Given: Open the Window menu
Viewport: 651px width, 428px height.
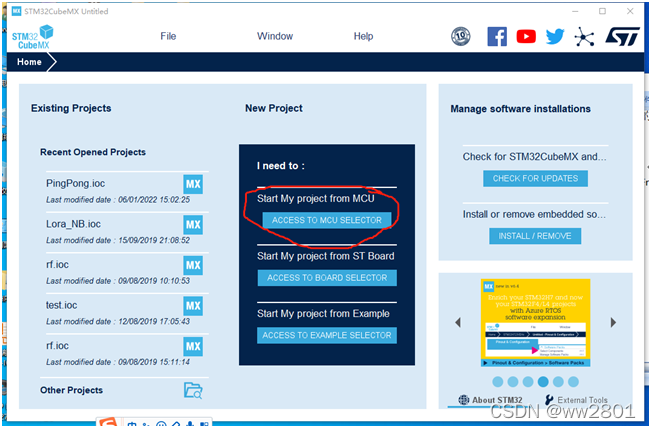Looking at the screenshot, I should tap(275, 36).
